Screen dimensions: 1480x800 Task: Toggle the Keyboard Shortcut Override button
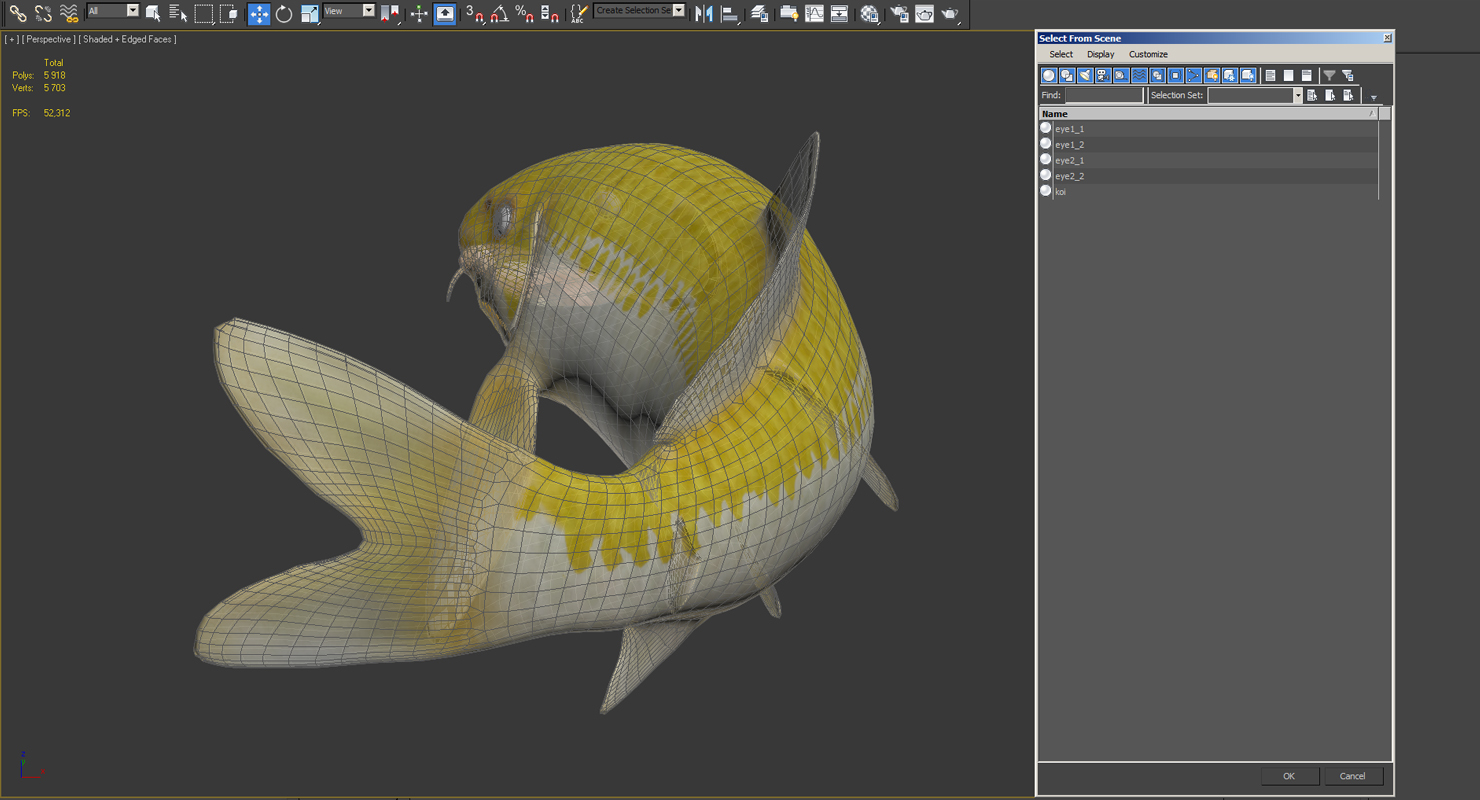[445, 13]
